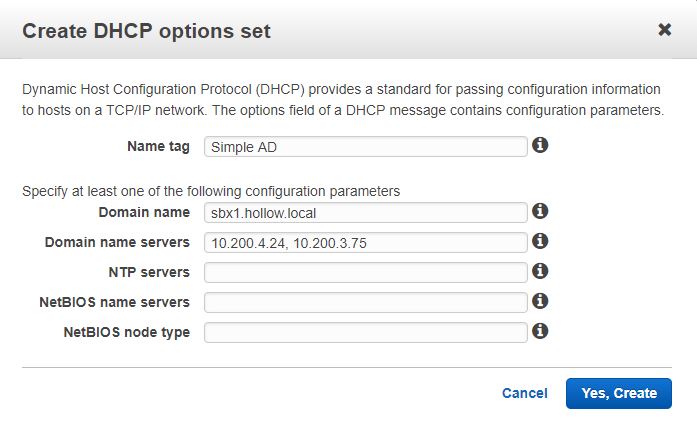This screenshot has height=423, width=697.
Task: Click the 'Domain name servers' label text
Action: pyautogui.click(x=117, y=243)
